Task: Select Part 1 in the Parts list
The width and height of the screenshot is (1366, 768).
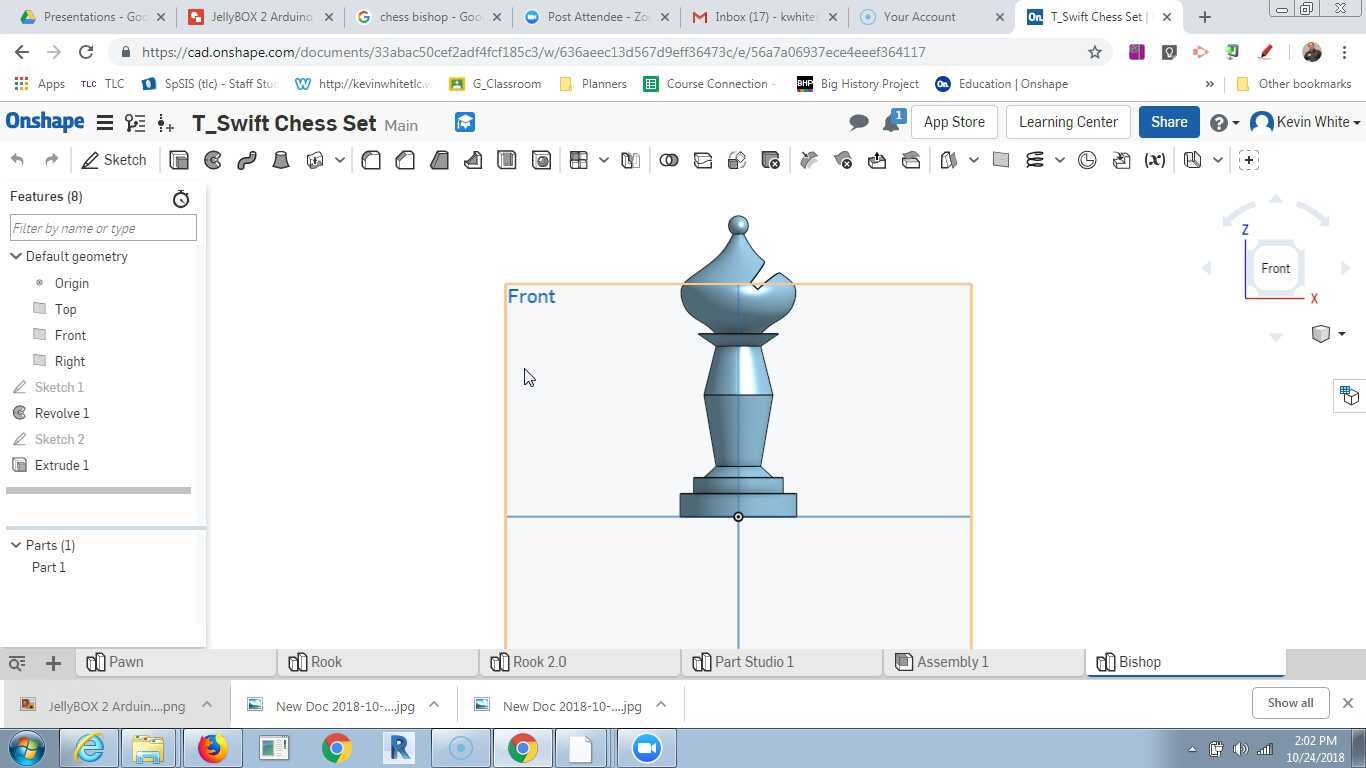Action: pyautogui.click(x=48, y=567)
